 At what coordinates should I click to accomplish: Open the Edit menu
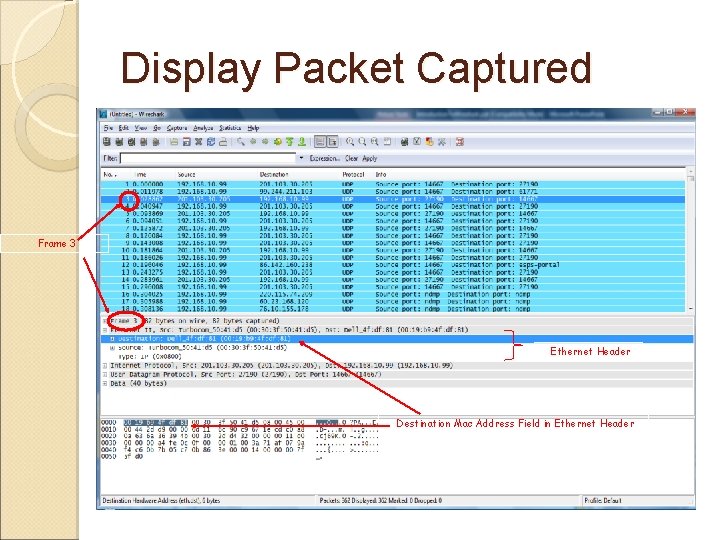coord(124,128)
